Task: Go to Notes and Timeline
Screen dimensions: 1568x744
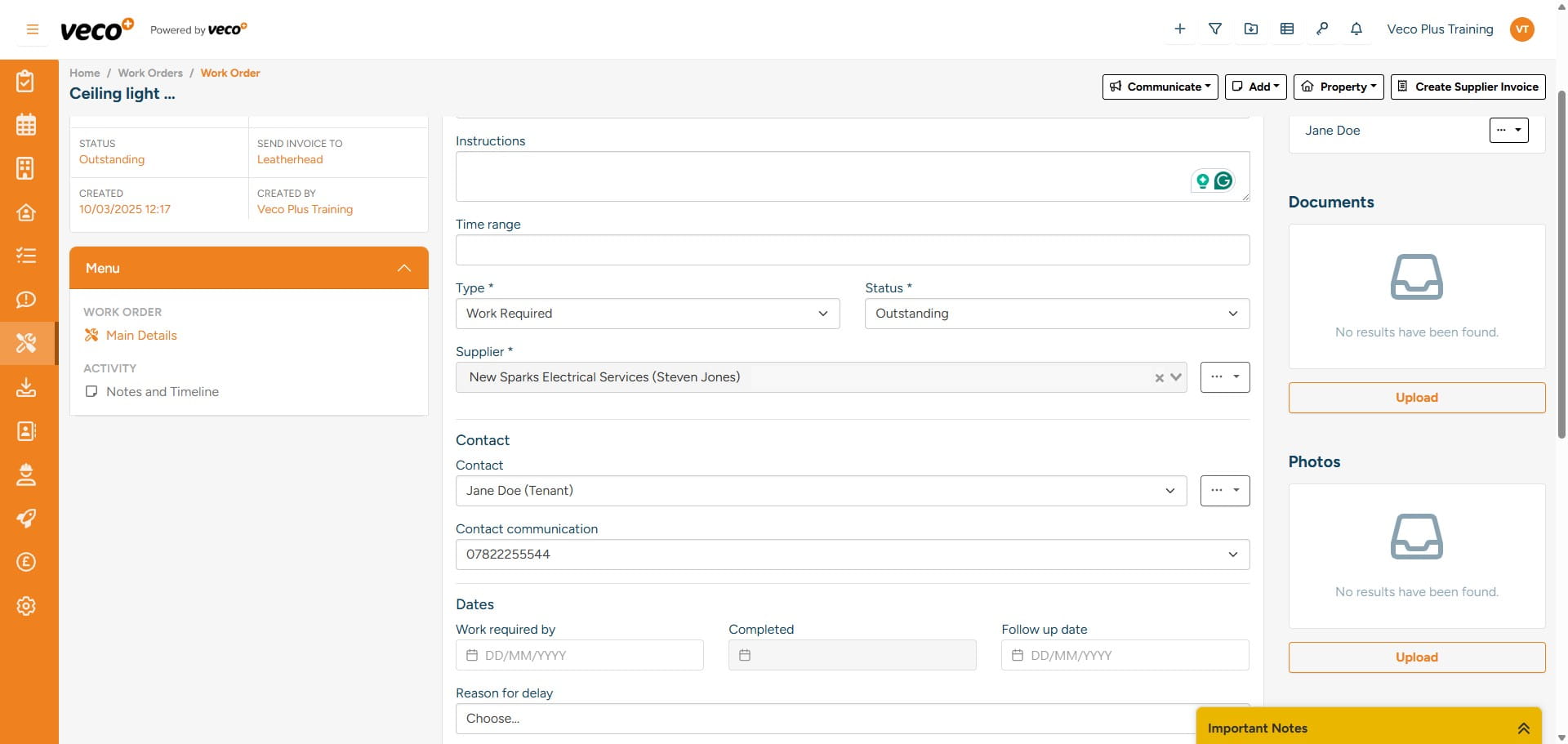Action: pos(163,391)
